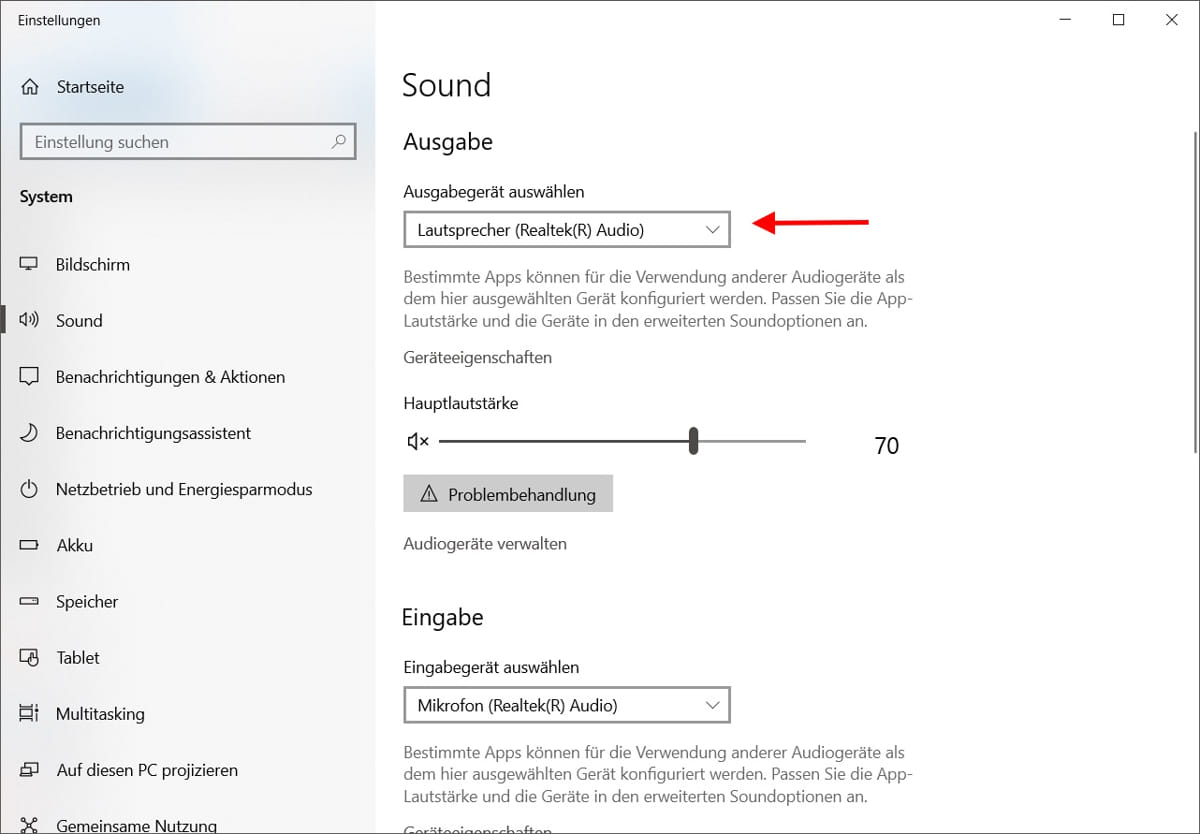Adjust the Hauptlautstärke slider
Screen dimensions: 1200x834
pos(693,441)
